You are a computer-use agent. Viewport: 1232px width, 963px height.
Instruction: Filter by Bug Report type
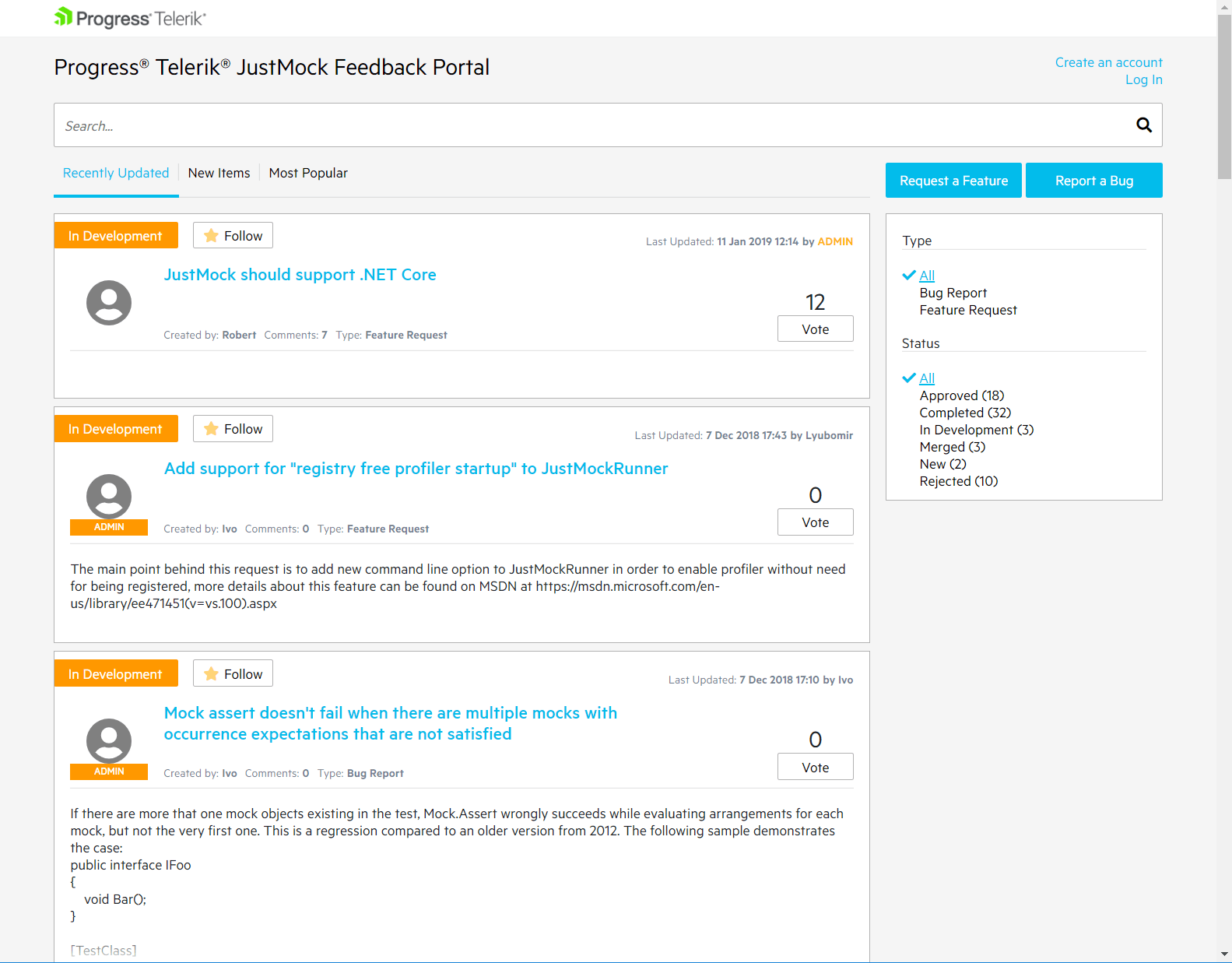pyautogui.click(x=953, y=293)
